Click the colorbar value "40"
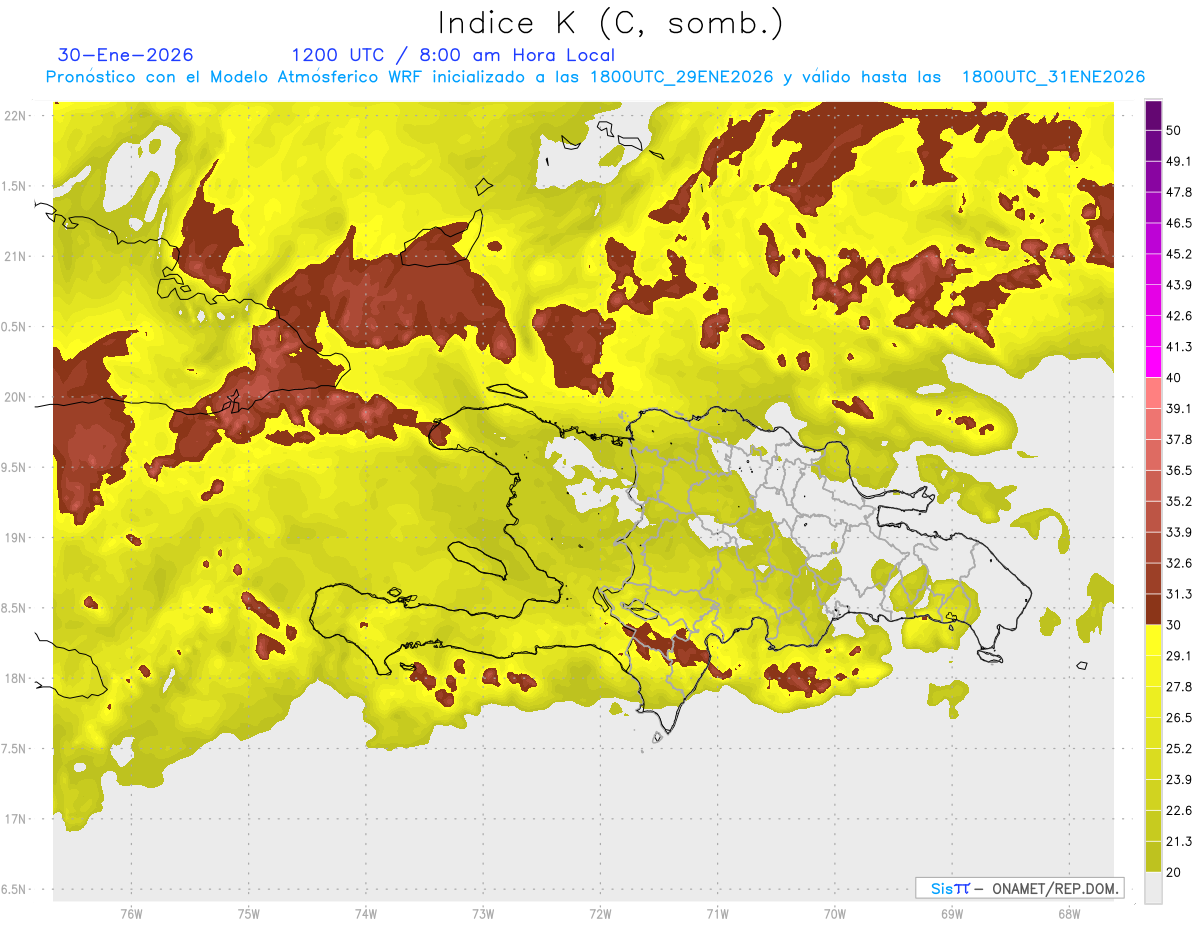Screen dimensions: 1200x927 [x=1174, y=378]
